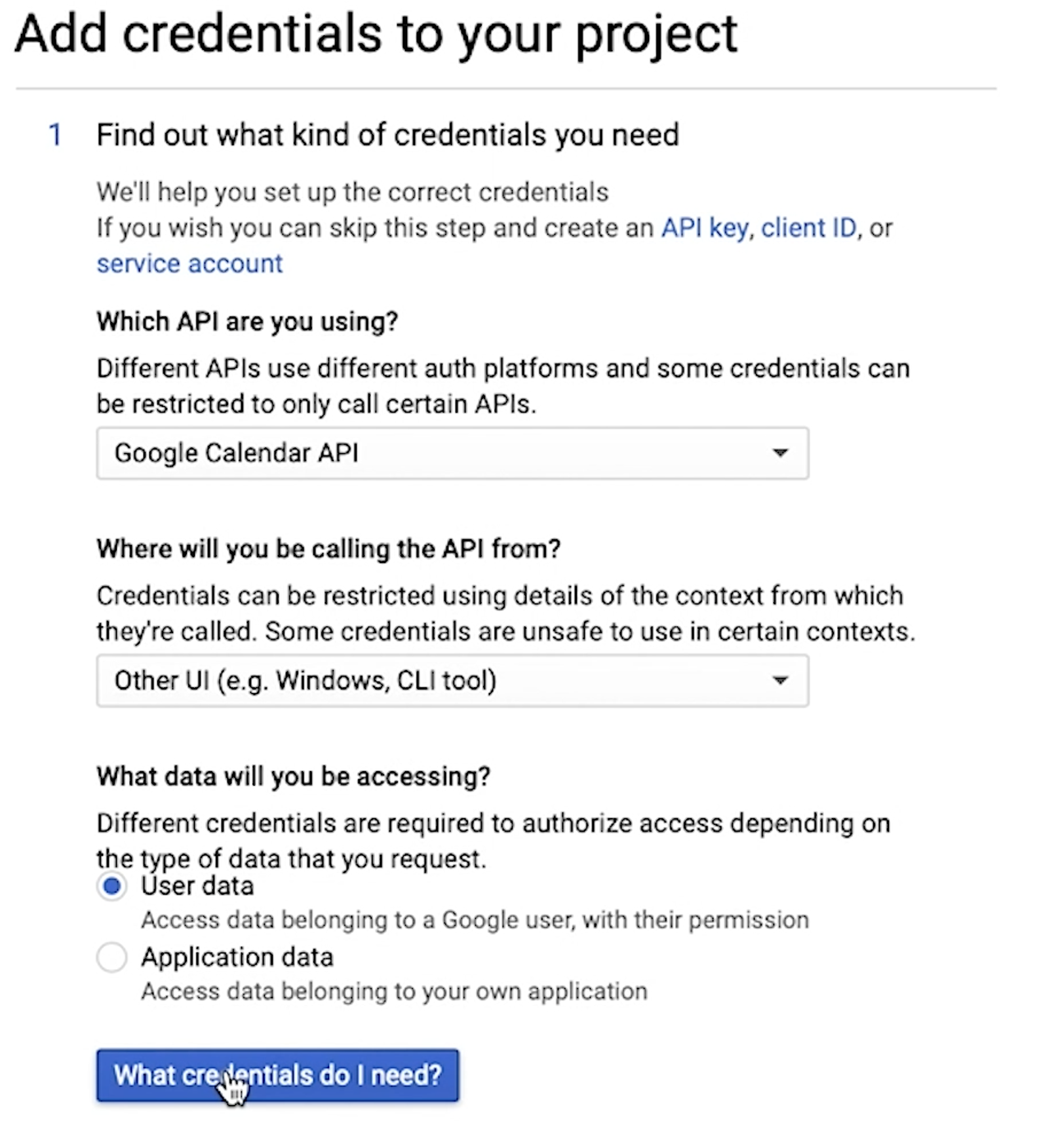Click the What credentials do I need button
The width and height of the screenshot is (1041, 1148).
tap(277, 1075)
